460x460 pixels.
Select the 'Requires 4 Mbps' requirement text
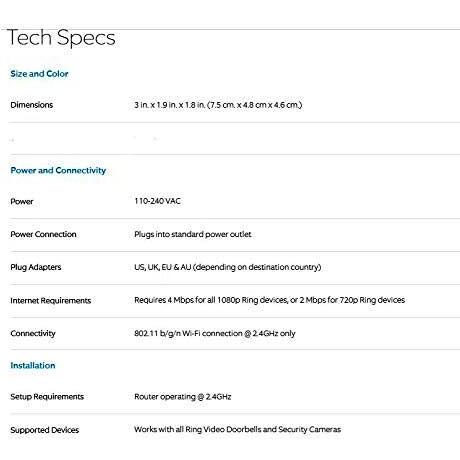pyautogui.click(x=269, y=300)
